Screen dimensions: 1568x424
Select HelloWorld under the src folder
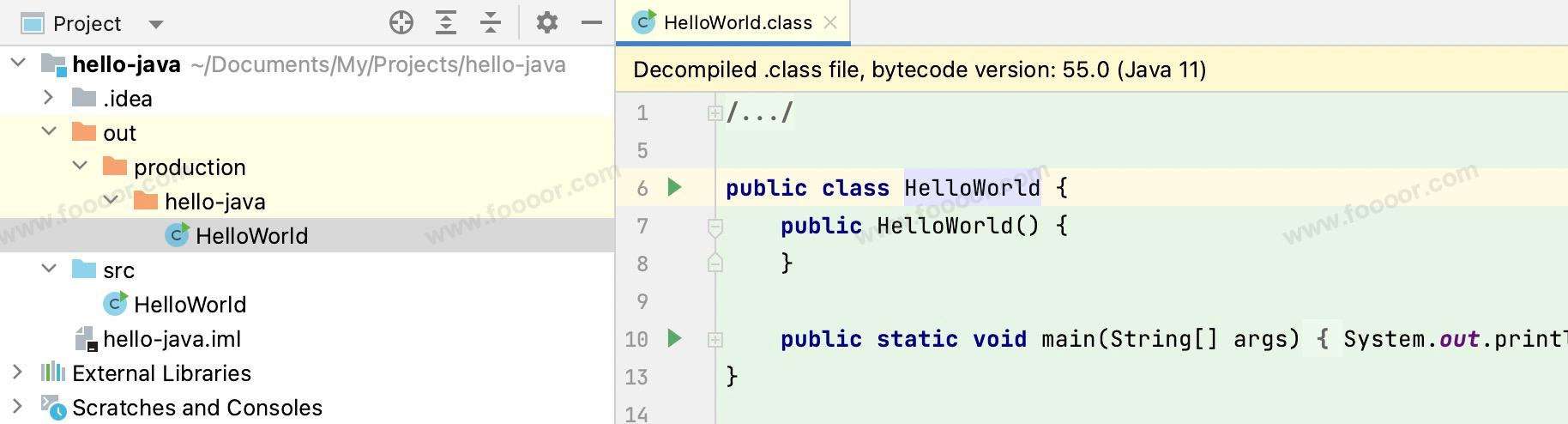(190, 305)
